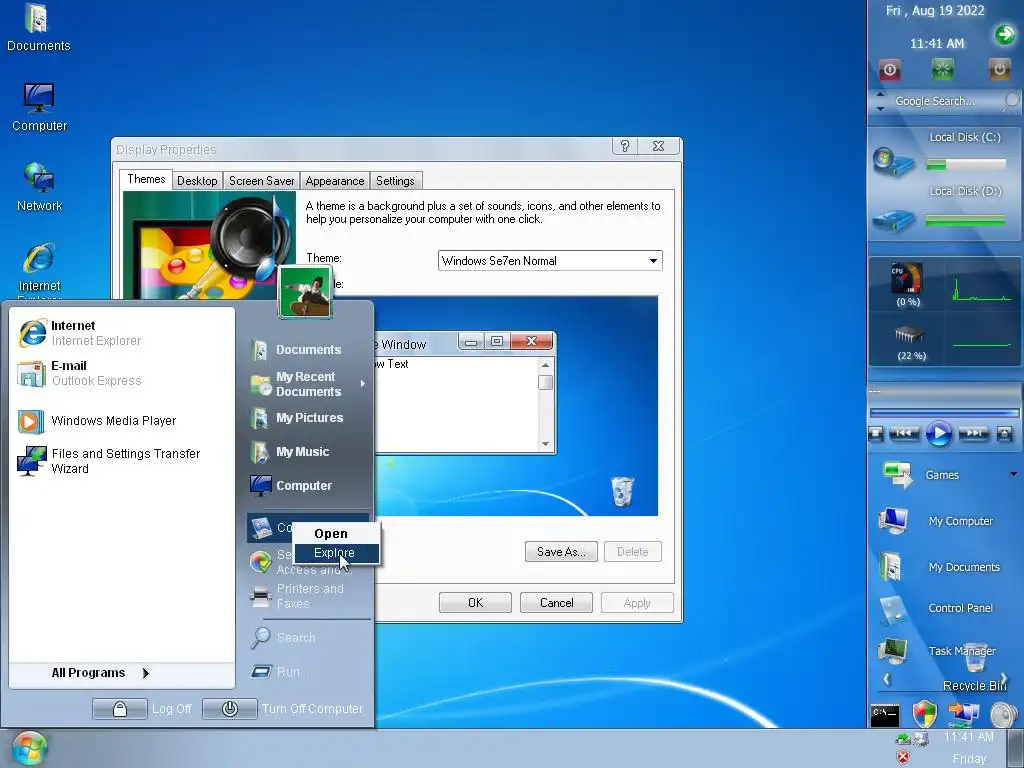Click the Save As... button

[561, 552]
